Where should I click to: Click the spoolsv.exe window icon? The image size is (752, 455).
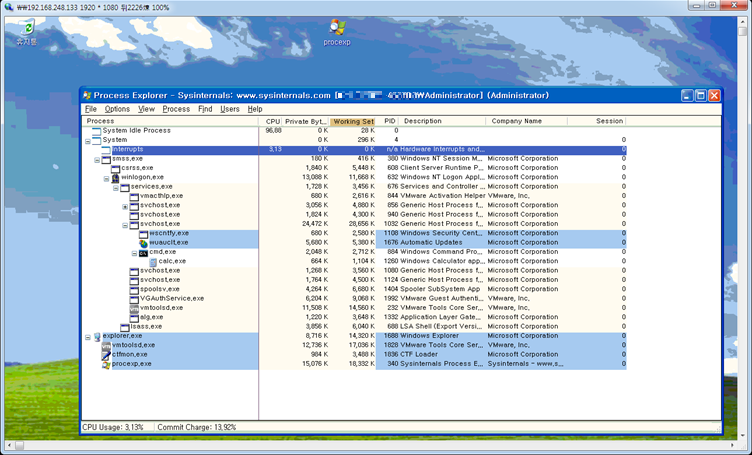click(134, 290)
